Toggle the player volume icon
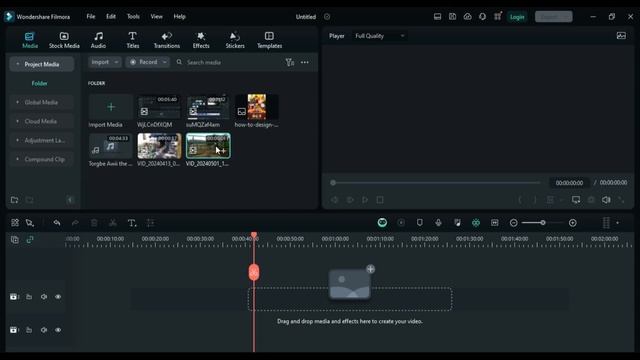This screenshot has height=360, width=640. click(606, 200)
